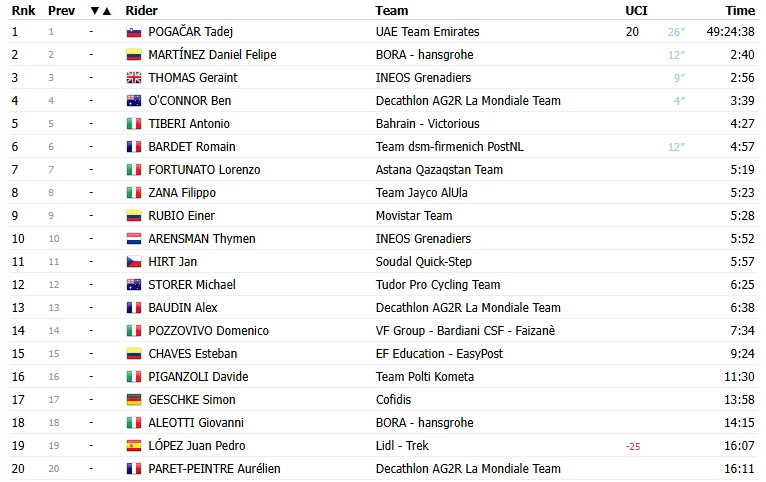
Task: Click the Rider column header
Action: pos(142,10)
